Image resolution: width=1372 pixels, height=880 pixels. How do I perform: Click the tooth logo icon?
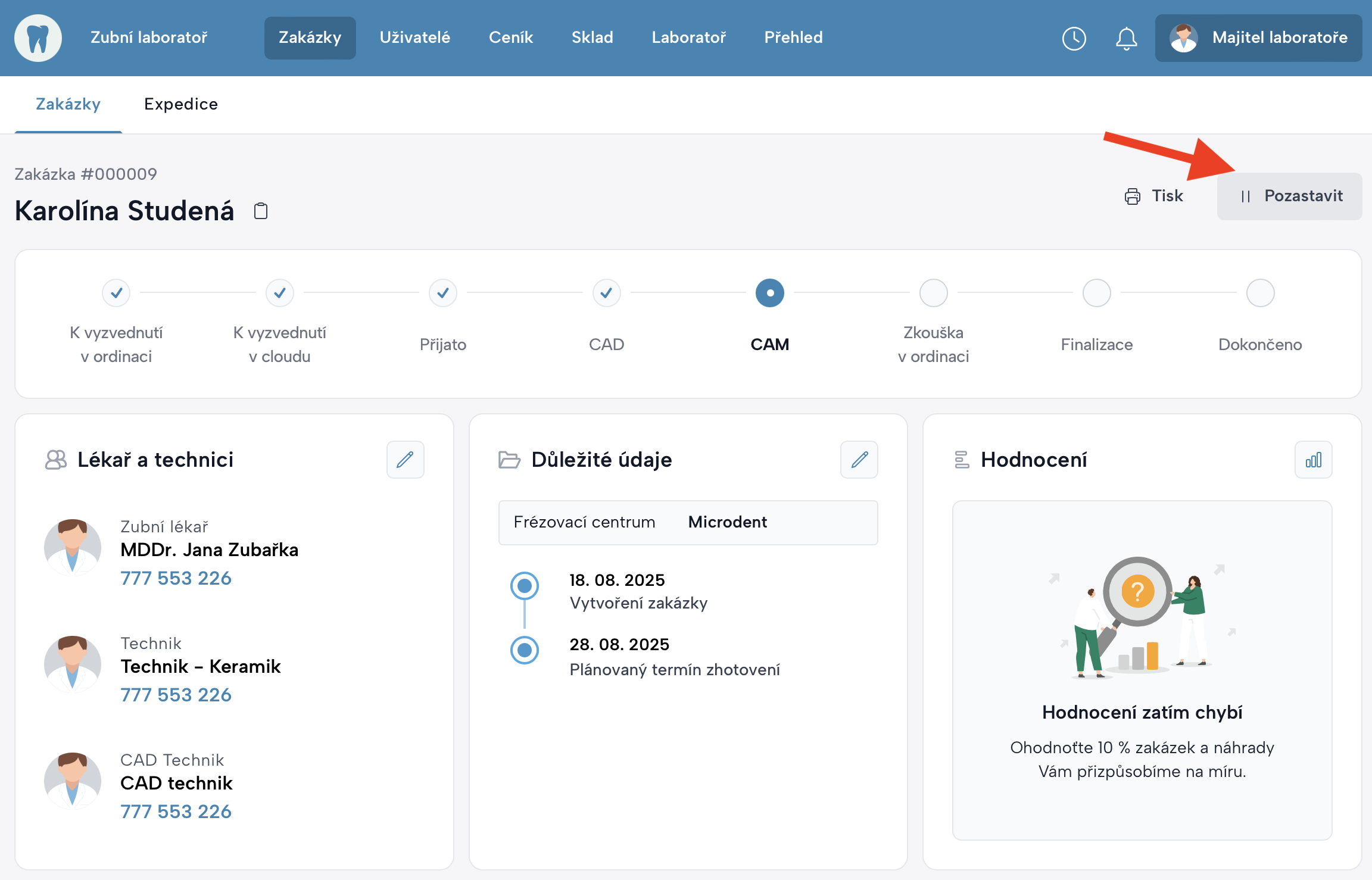pos(38,38)
